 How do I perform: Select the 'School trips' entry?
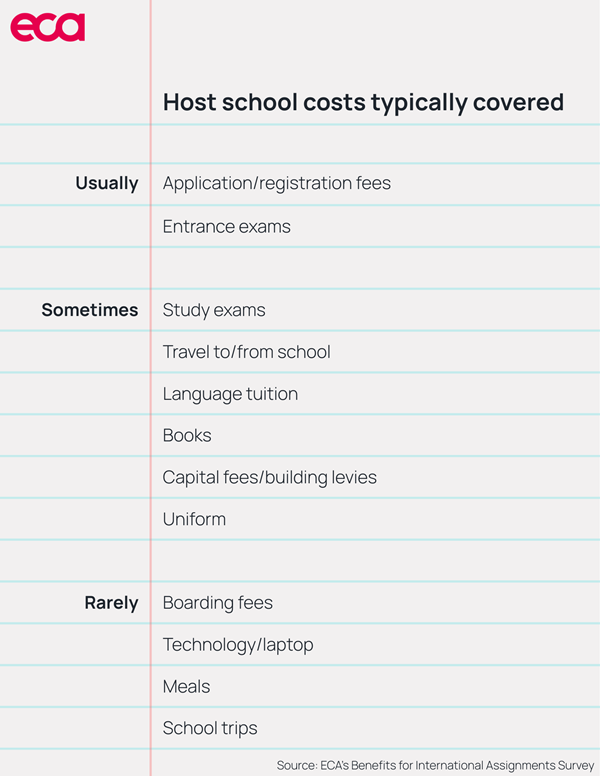tap(210, 729)
